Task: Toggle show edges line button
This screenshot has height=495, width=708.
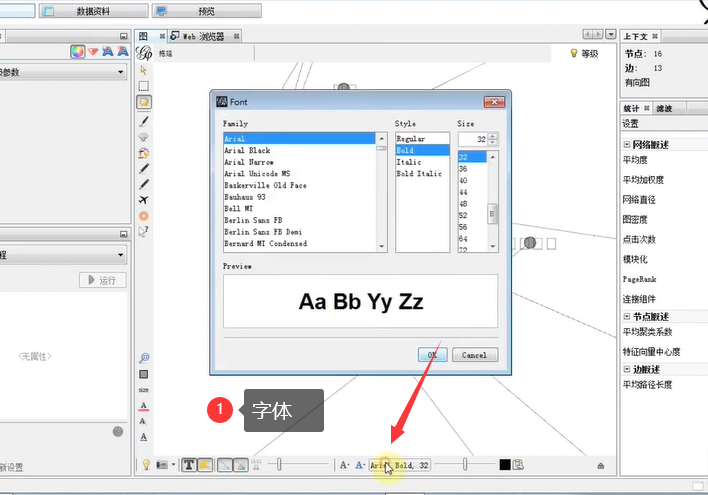Action: [225, 465]
